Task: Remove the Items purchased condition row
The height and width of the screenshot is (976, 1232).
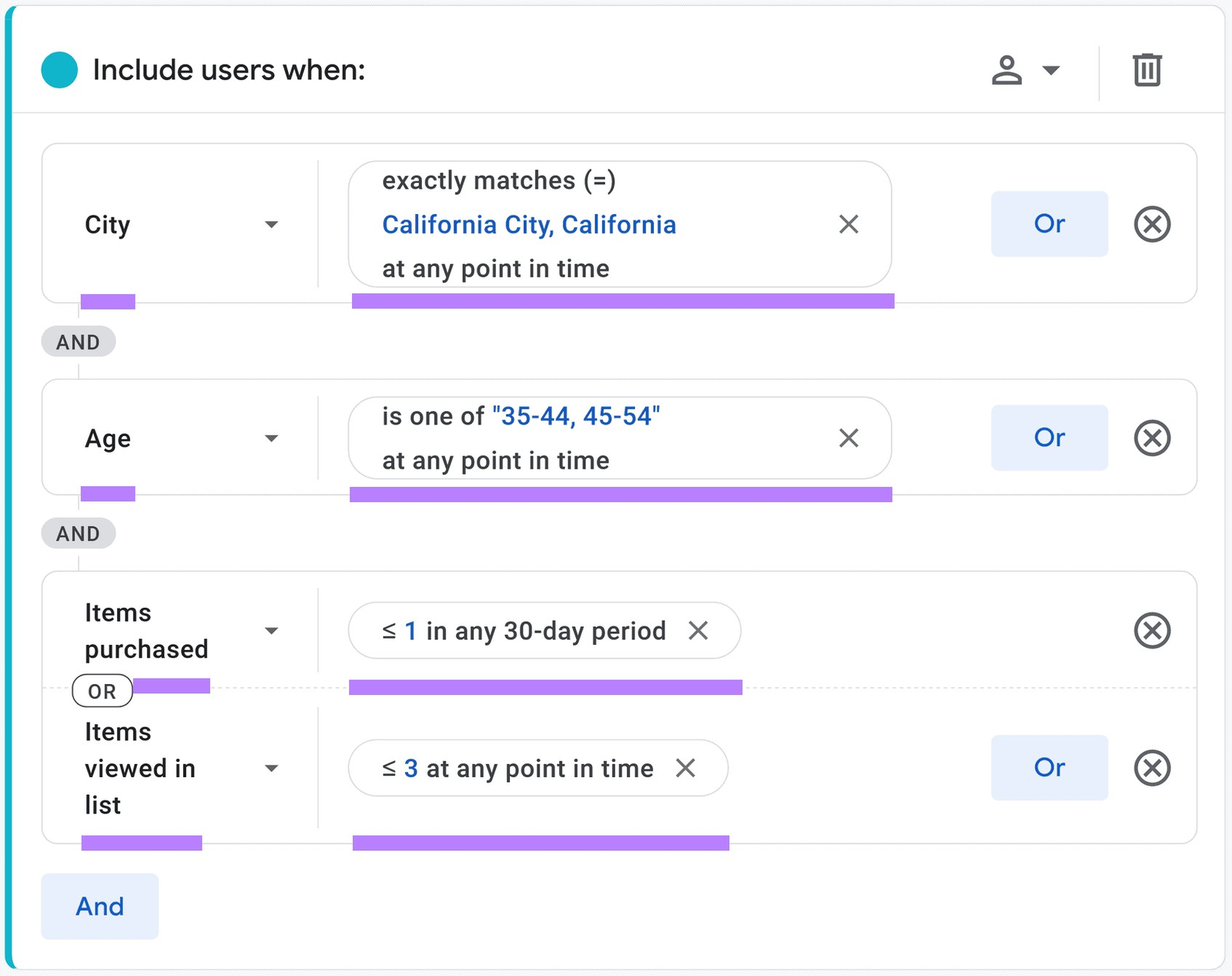Action: pos(1152,630)
